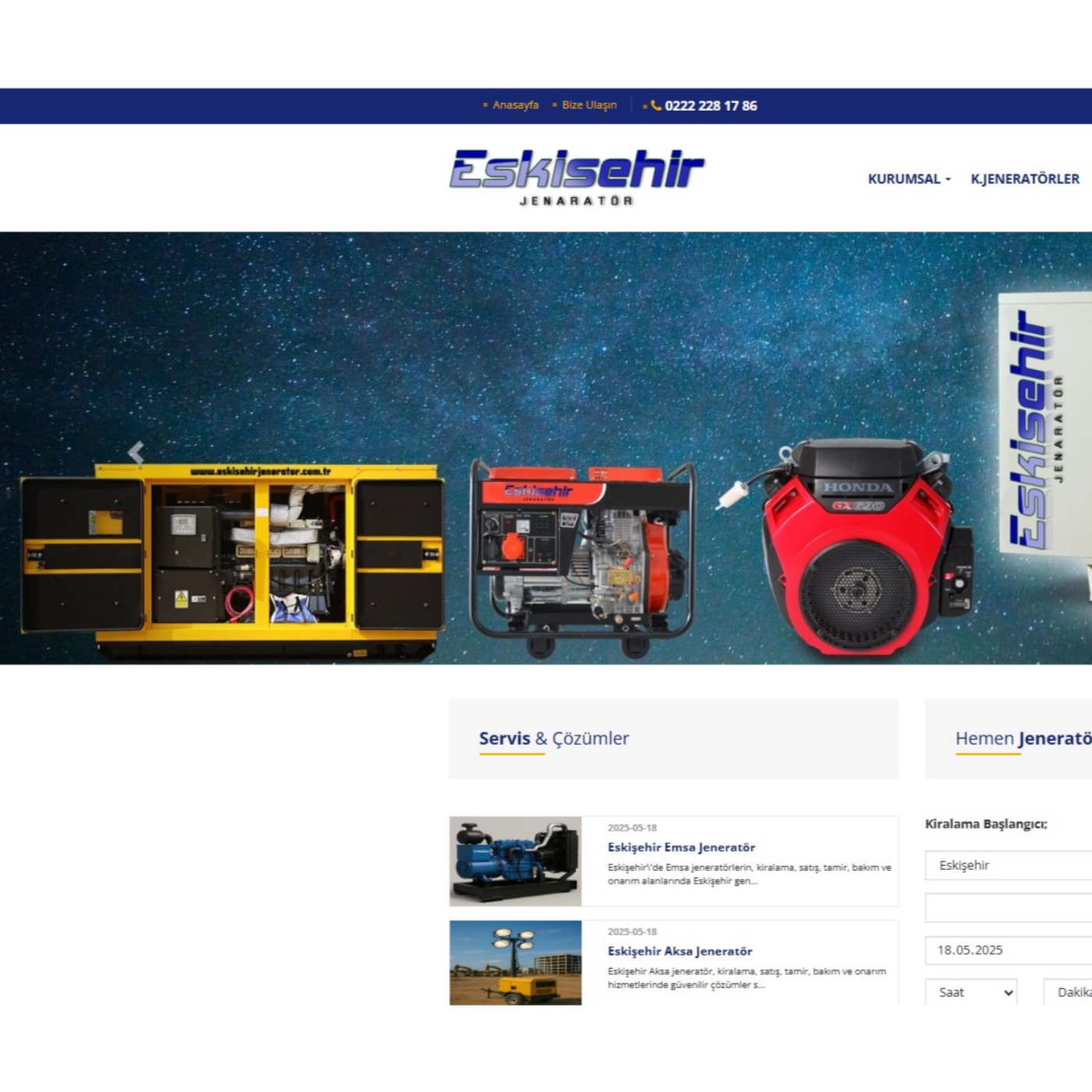Open the Anasayfa link
The height and width of the screenshot is (1092, 1092).
pos(515,105)
